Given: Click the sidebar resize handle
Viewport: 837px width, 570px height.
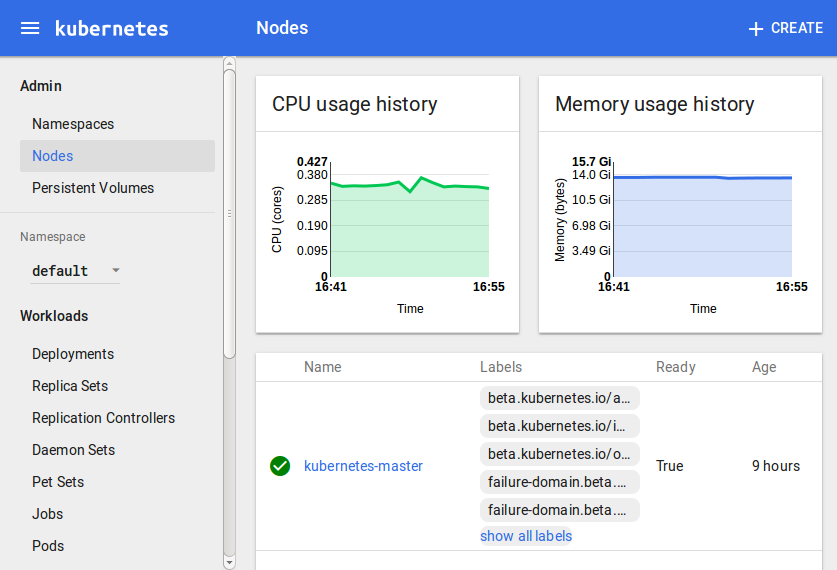Looking at the screenshot, I should coord(230,212).
